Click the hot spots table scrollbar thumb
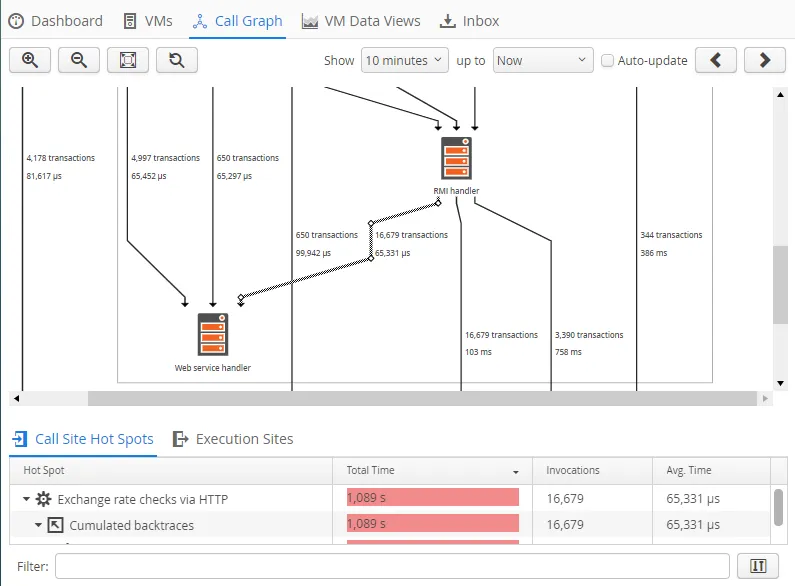 tap(779, 507)
